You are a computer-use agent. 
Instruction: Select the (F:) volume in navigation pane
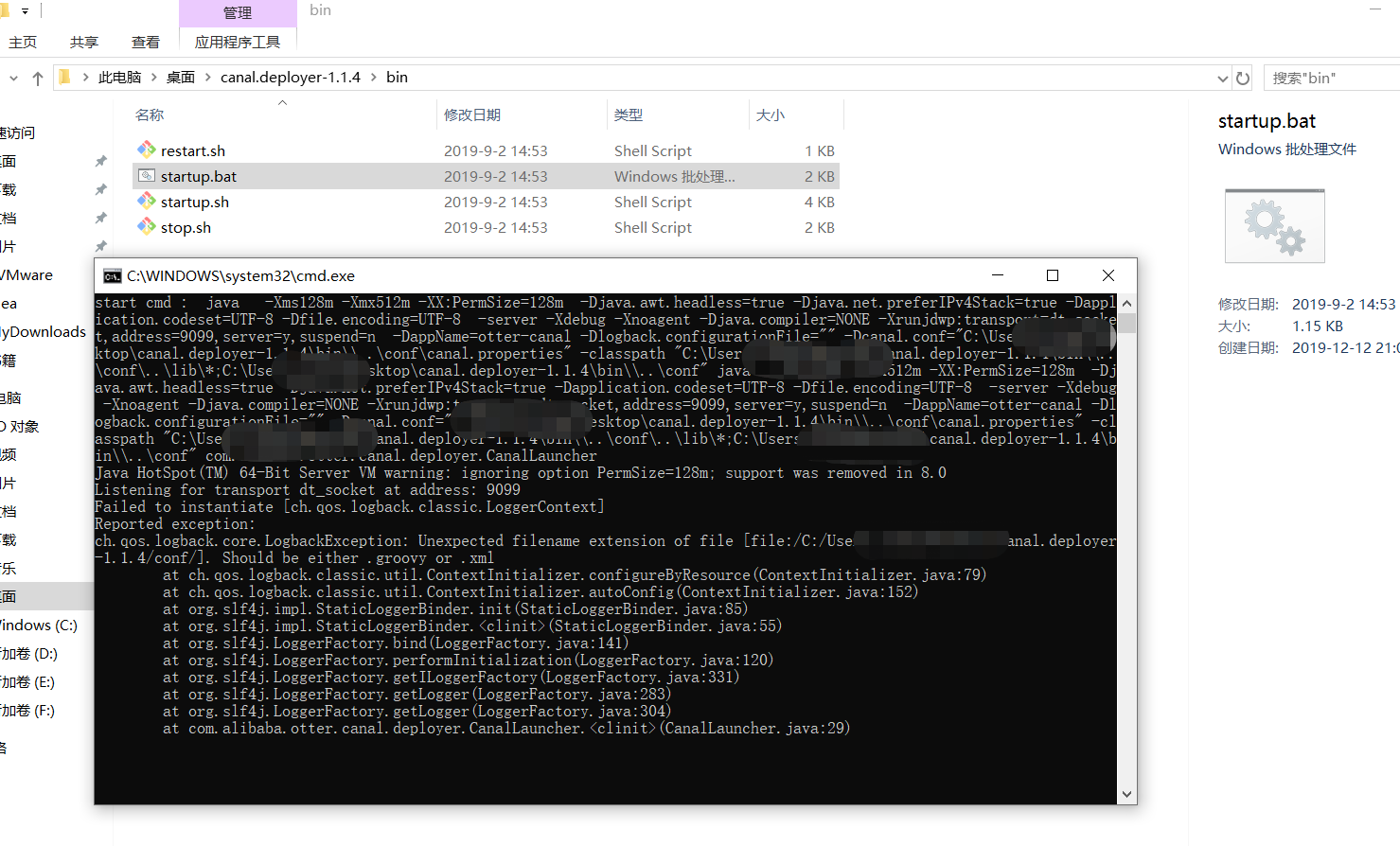[x=28, y=710]
